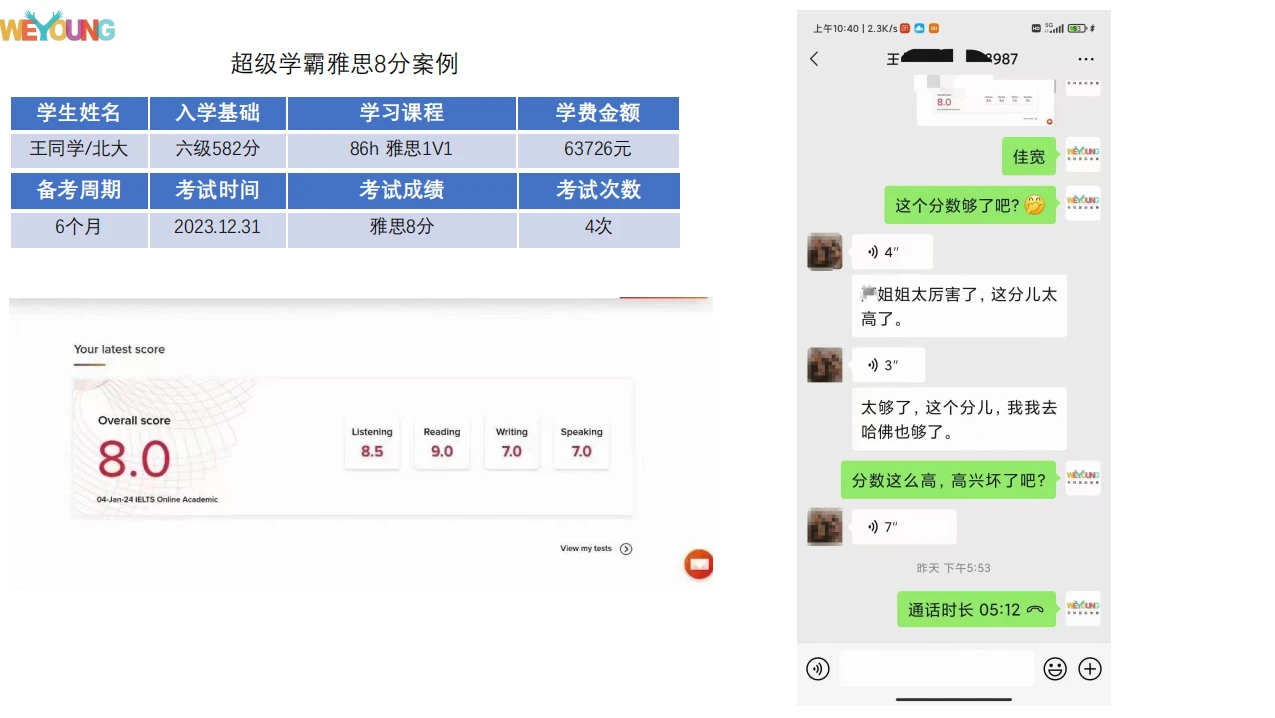Click the 2023.12.31 cell
The height and width of the screenshot is (718, 1275).
coord(218,228)
